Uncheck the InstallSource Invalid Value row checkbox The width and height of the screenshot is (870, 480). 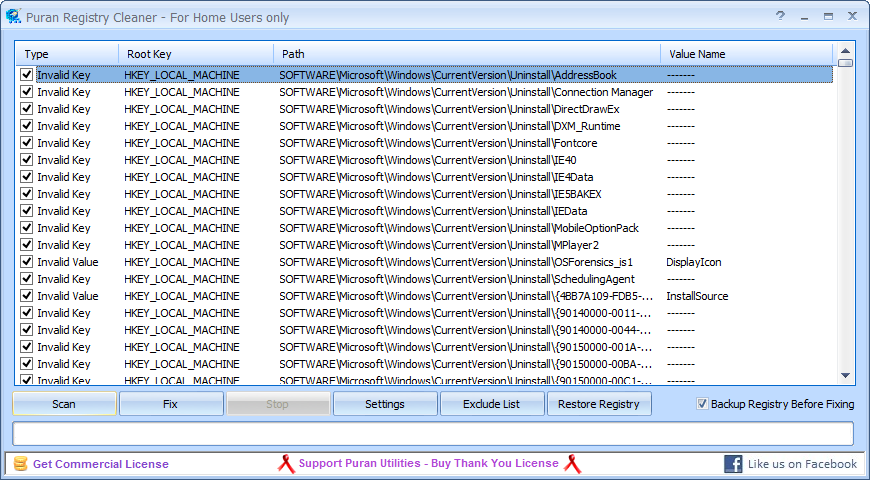26,296
